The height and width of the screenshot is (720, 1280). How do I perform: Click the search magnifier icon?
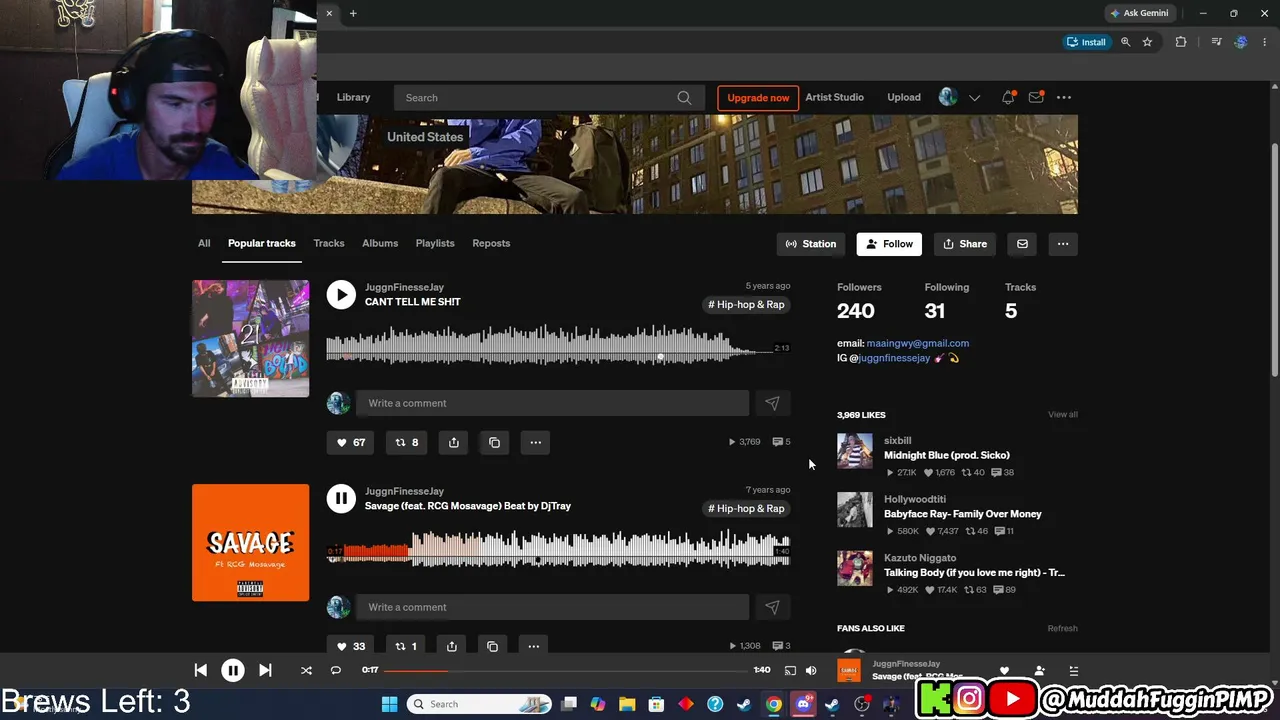pos(684,98)
